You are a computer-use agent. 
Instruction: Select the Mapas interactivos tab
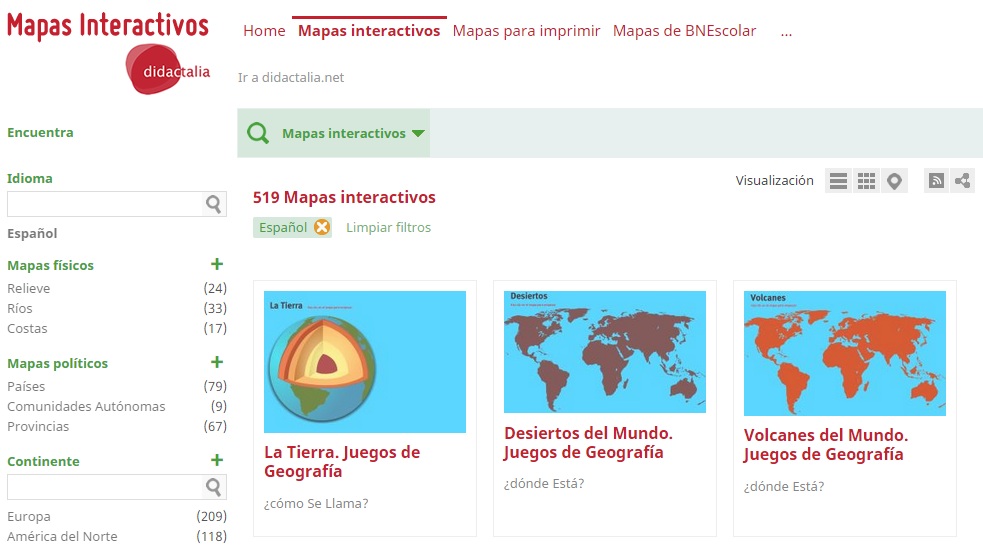pyautogui.click(x=369, y=31)
